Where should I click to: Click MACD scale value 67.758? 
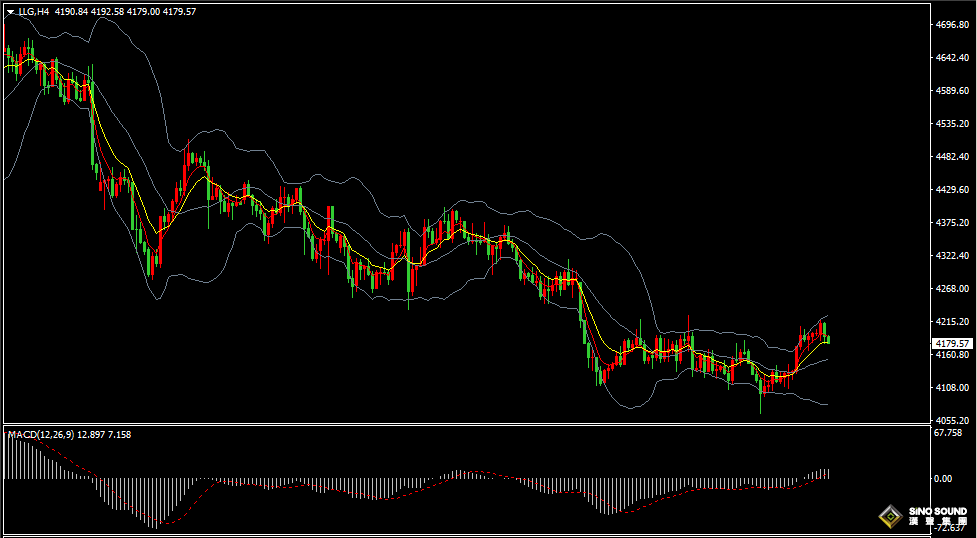click(x=949, y=433)
